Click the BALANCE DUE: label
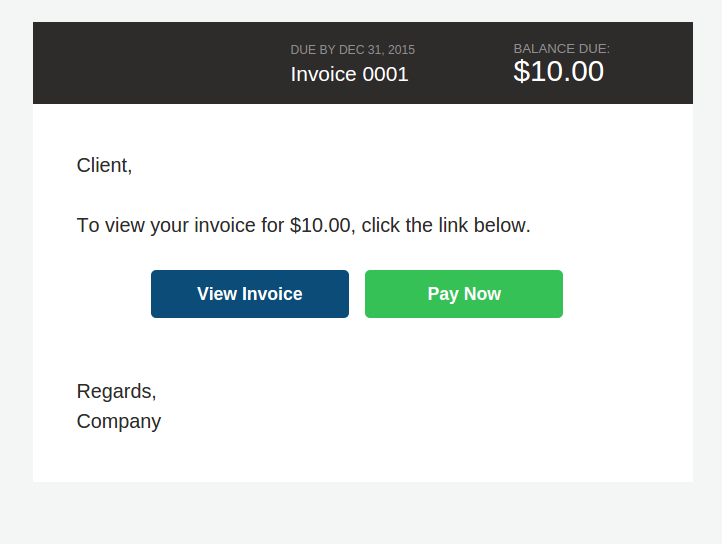The width and height of the screenshot is (722, 544). point(561,49)
